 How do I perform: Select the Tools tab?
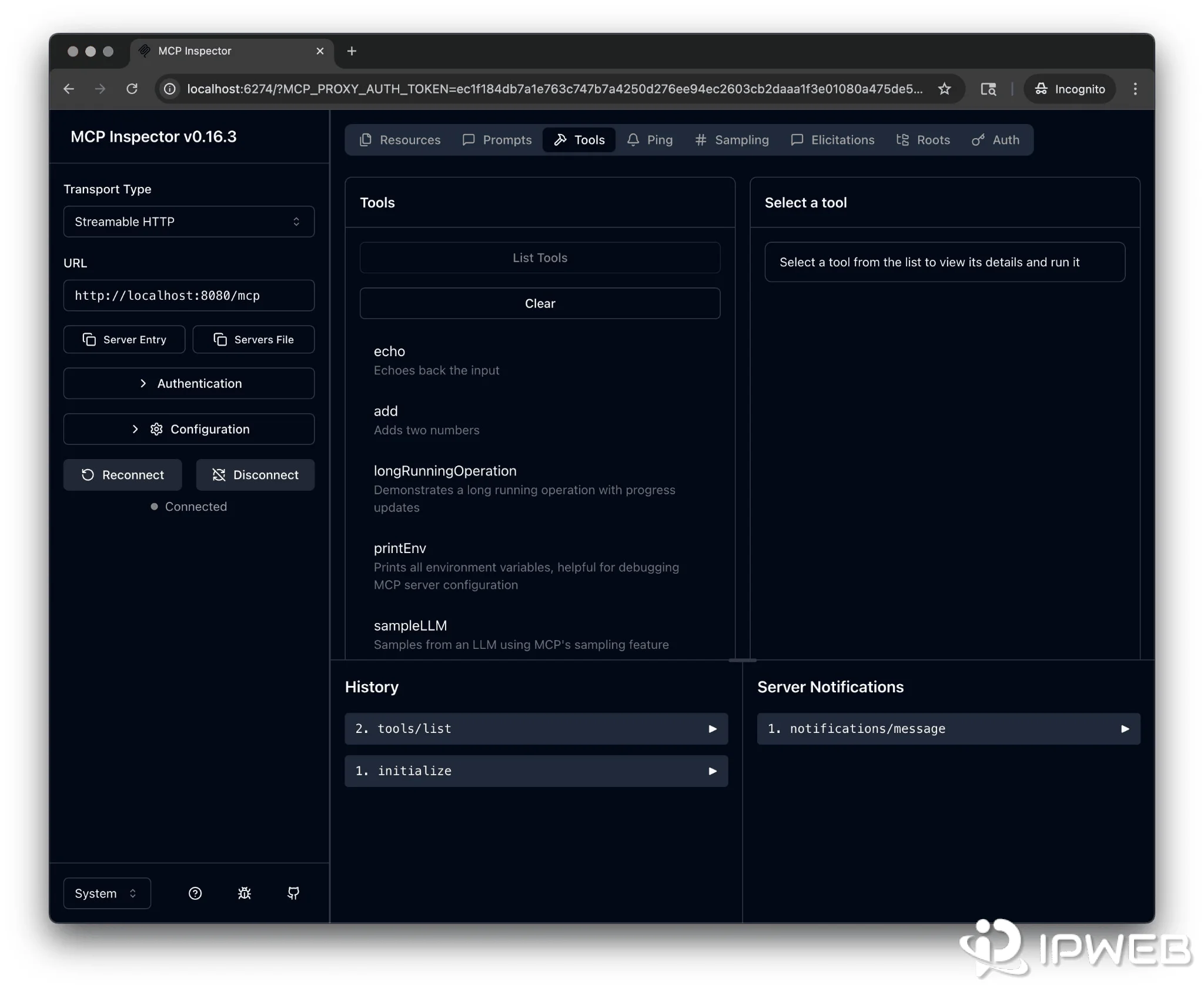pyautogui.click(x=579, y=140)
